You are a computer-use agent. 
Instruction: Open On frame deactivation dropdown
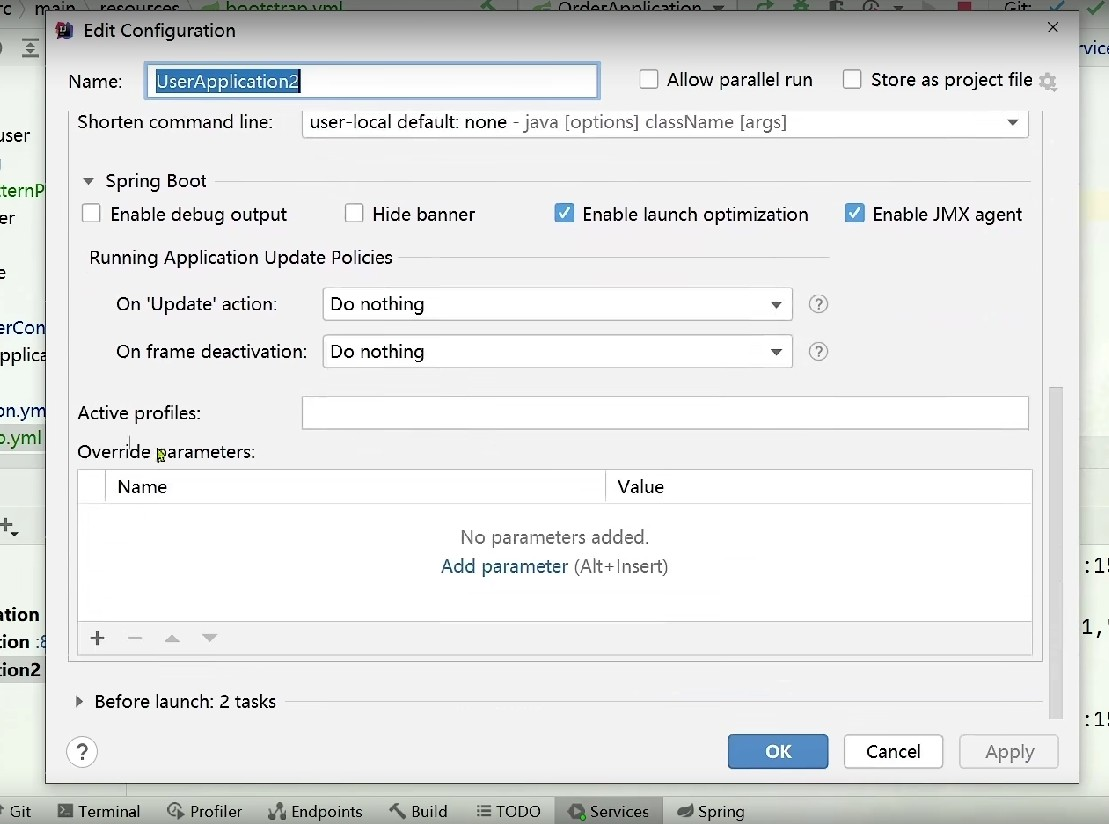click(x=557, y=352)
